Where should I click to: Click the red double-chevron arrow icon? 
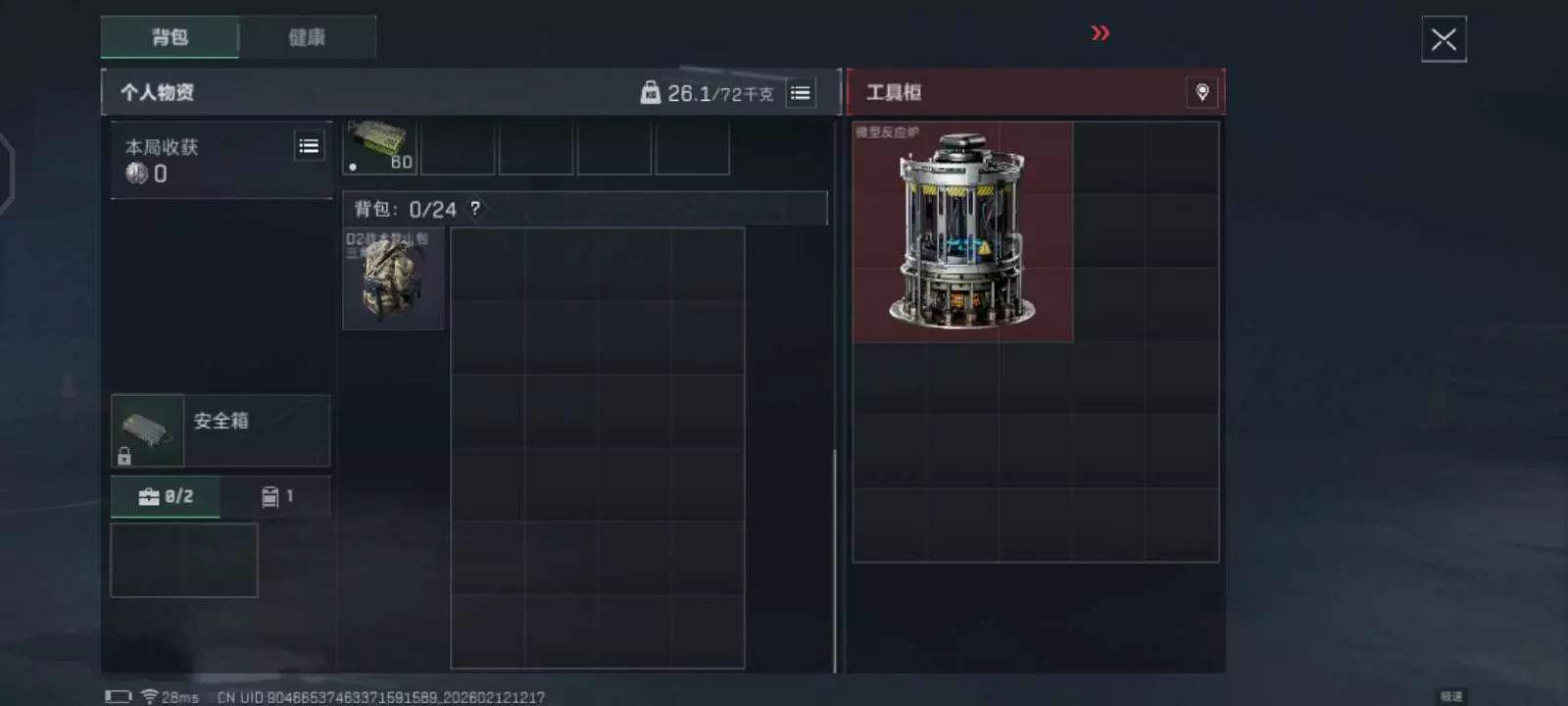point(1101,33)
